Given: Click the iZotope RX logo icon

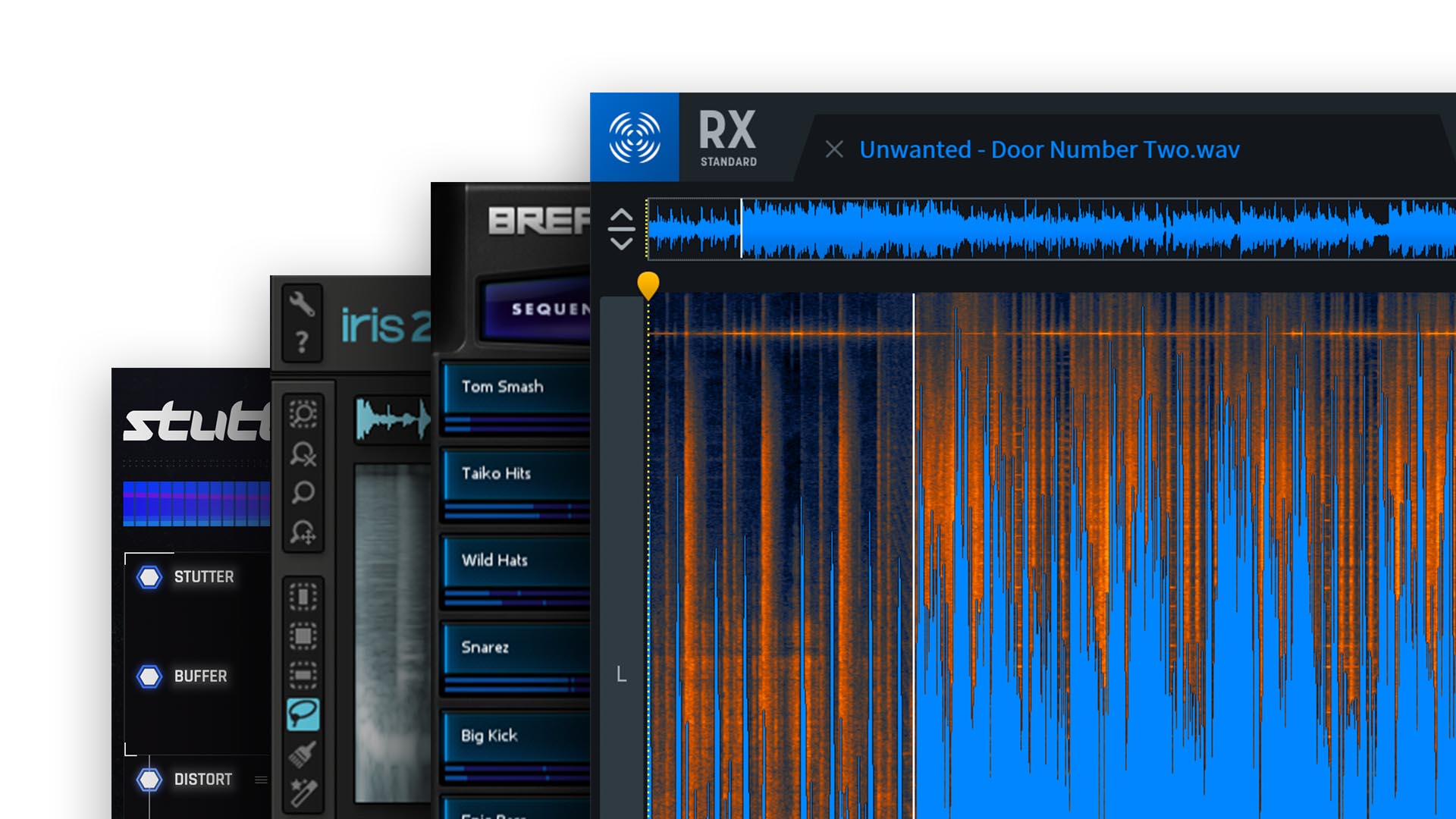Looking at the screenshot, I should 634,136.
